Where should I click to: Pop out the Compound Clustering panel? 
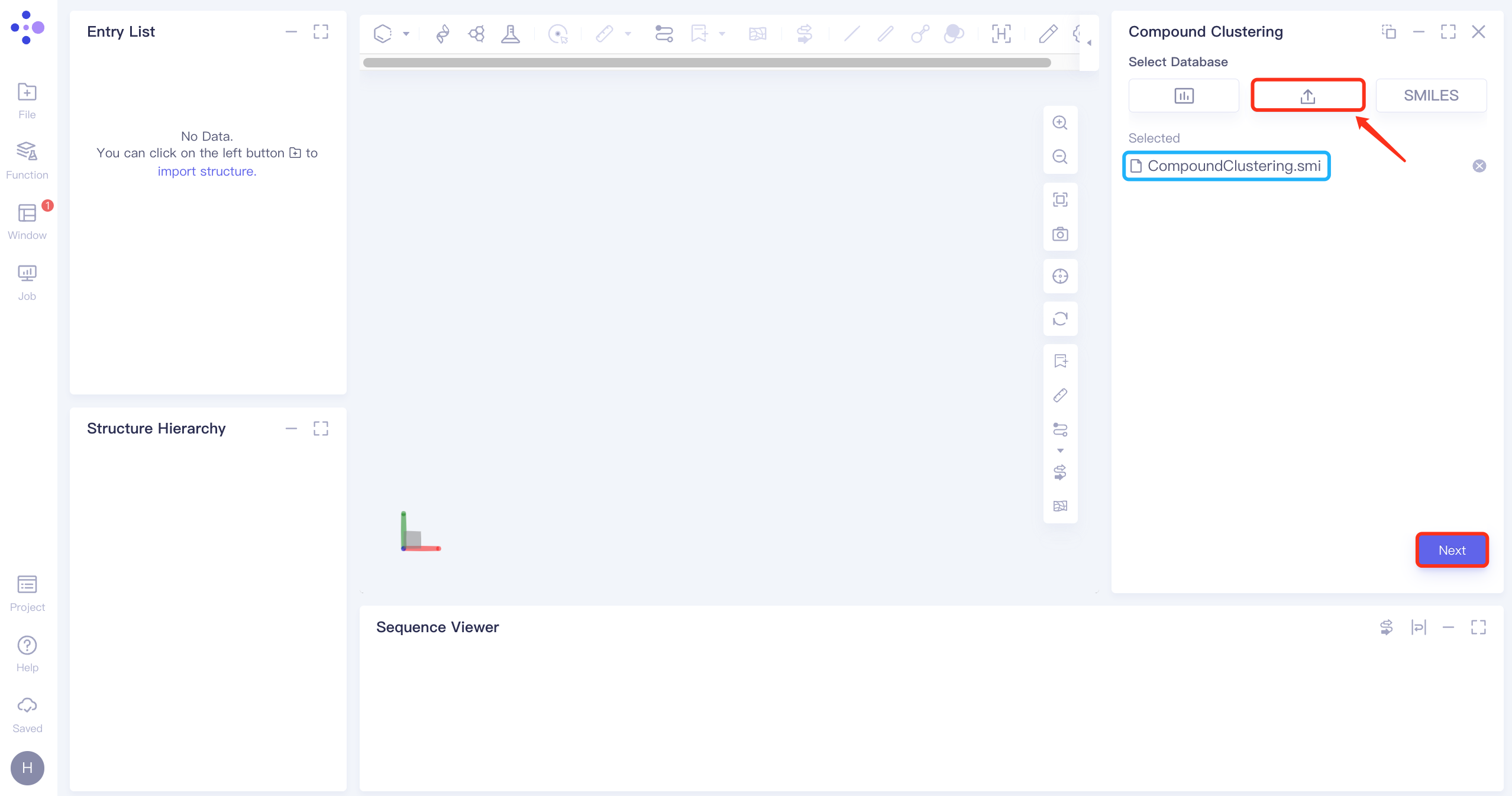[1389, 32]
